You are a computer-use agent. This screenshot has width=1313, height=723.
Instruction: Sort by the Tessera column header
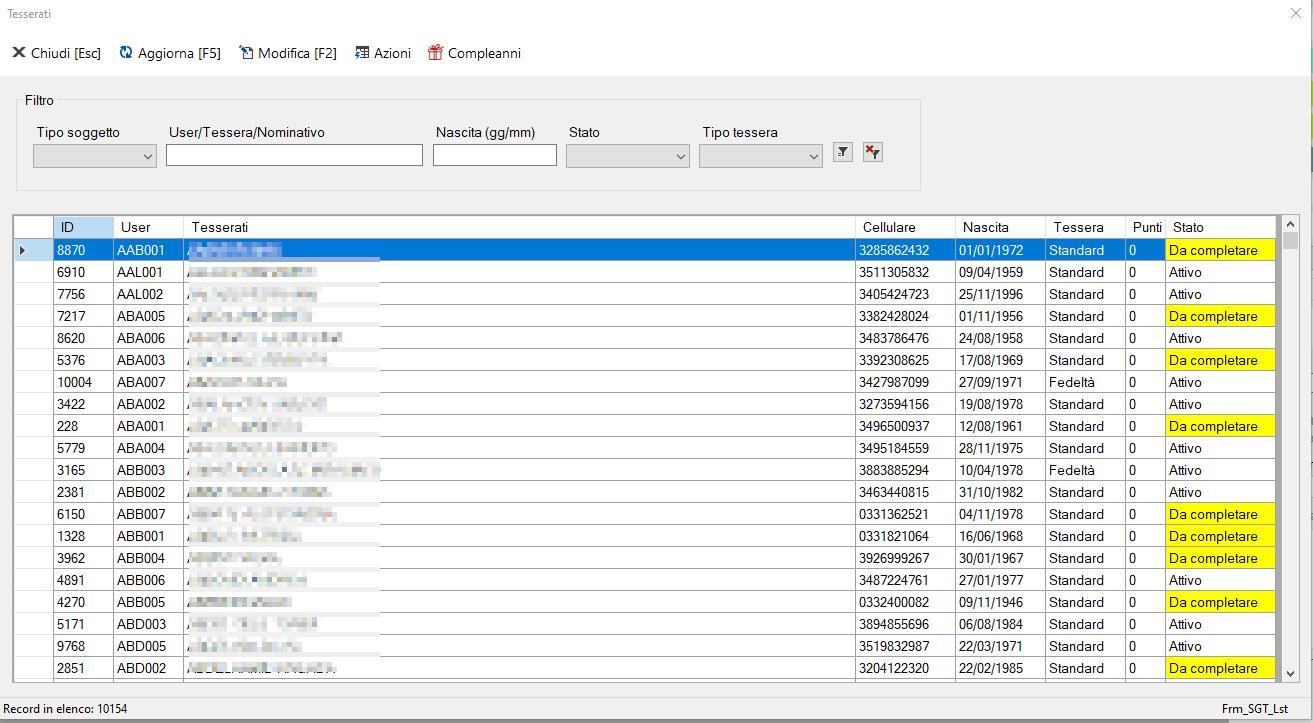point(1086,227)
